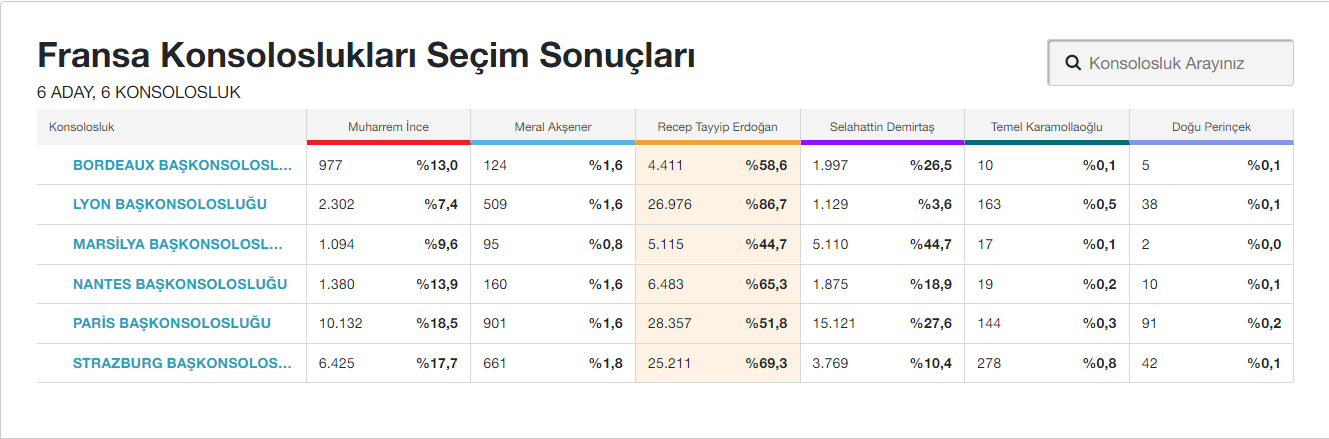Viewport: 1329px width, 439px height.
Task: Type in the Konsolosluk Arayınız search field
Action: [1180, 63]
